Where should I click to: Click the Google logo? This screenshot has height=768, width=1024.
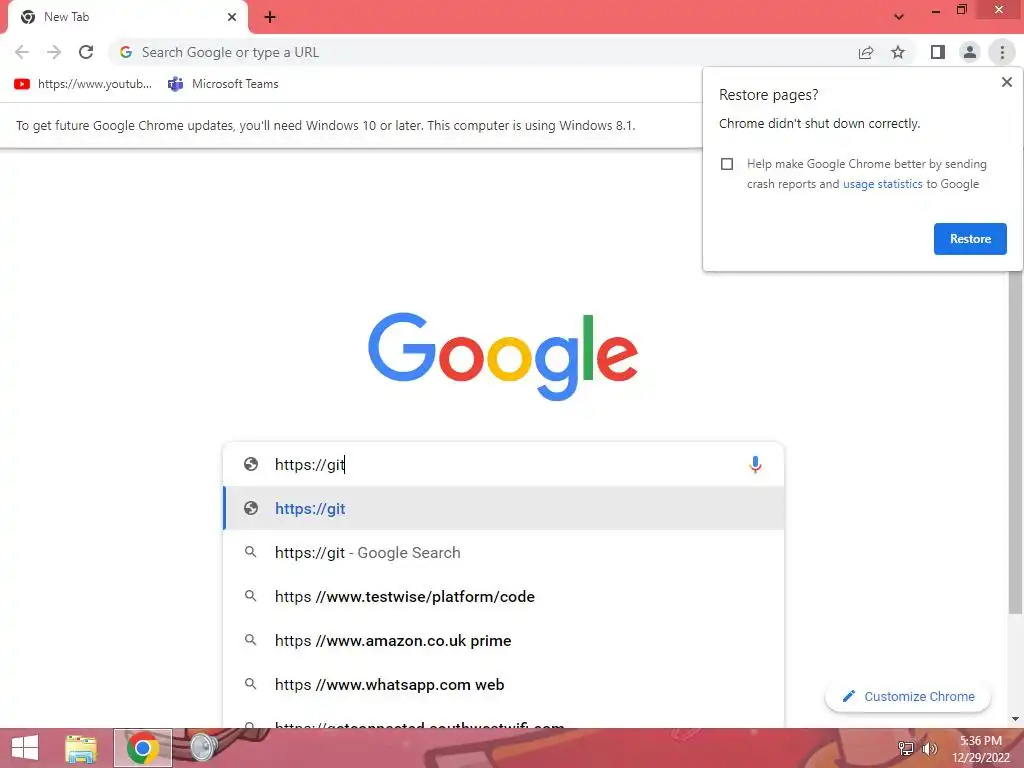click(503, 356)
